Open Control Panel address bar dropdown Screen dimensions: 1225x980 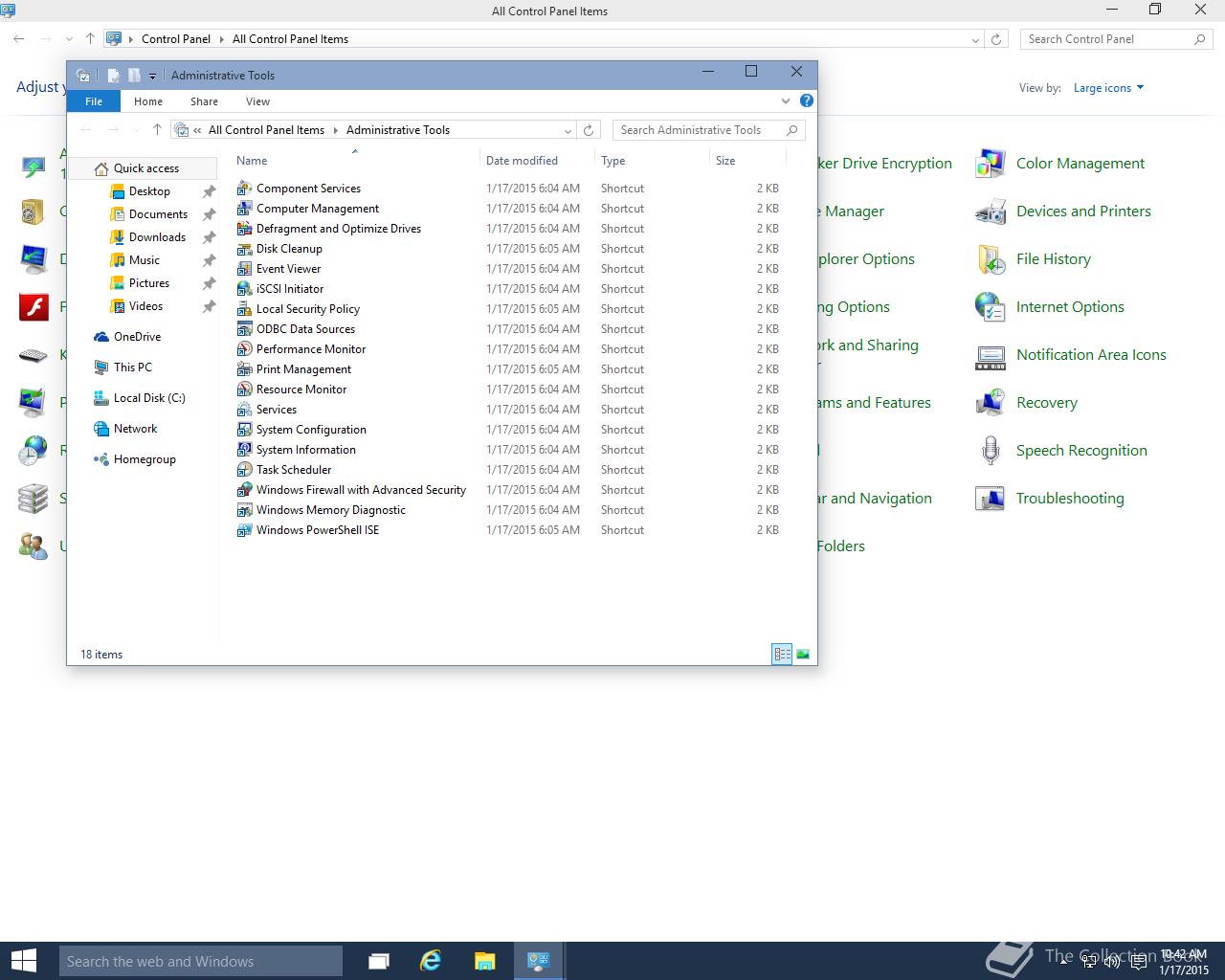tap(975, 39)
